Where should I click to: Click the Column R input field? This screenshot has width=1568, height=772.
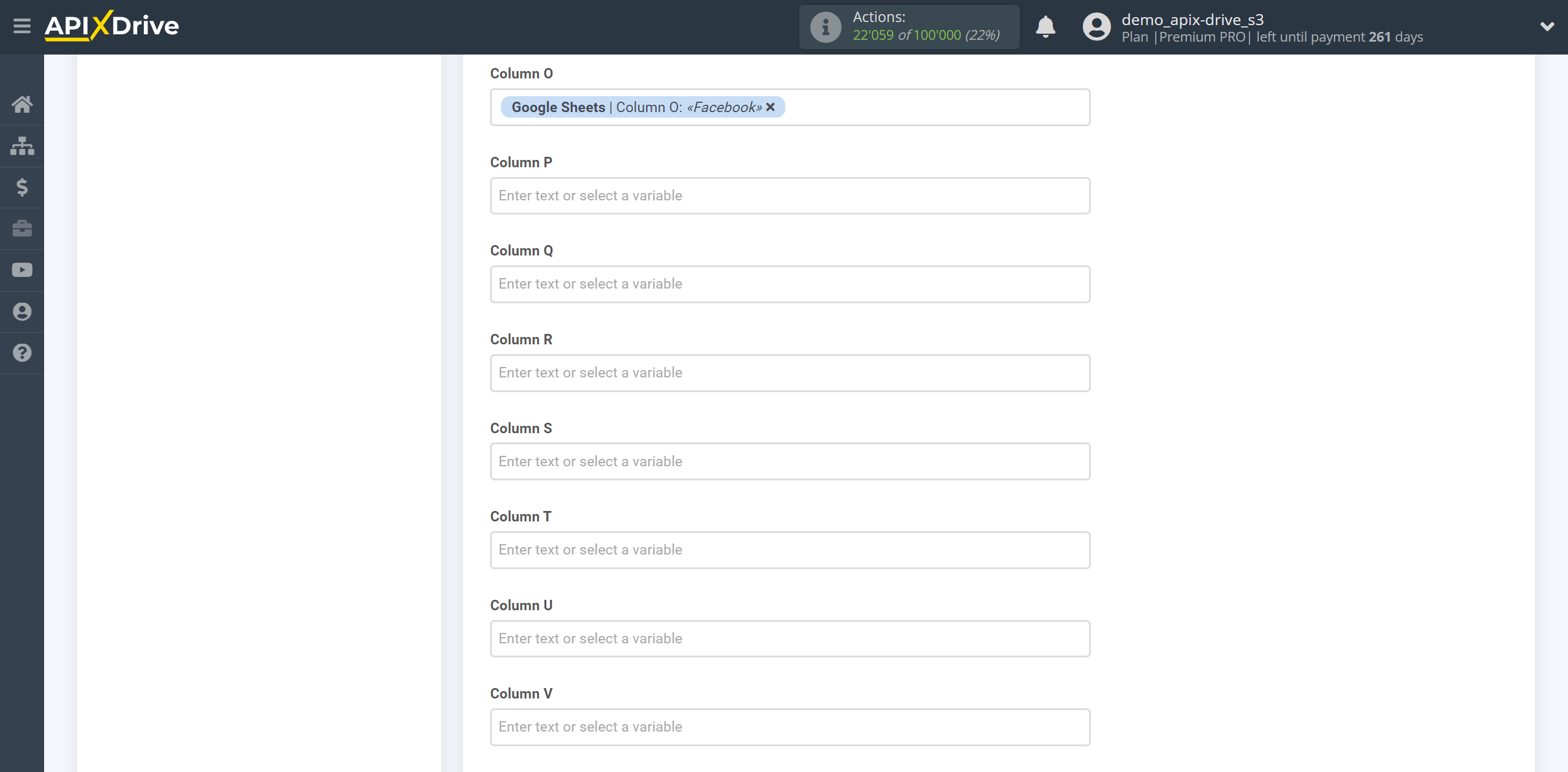pos(790,372)
